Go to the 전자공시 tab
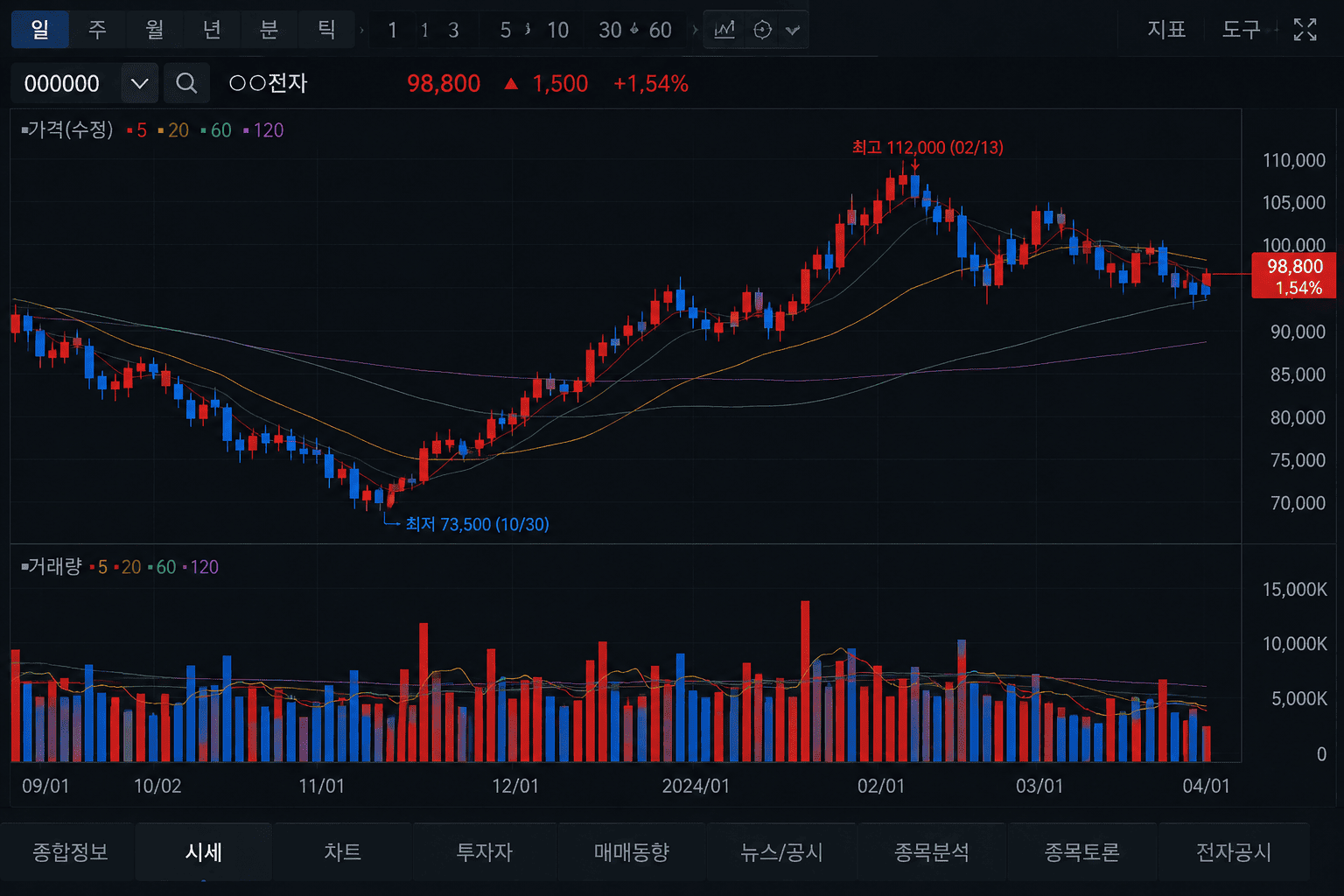 point(1234,851)
